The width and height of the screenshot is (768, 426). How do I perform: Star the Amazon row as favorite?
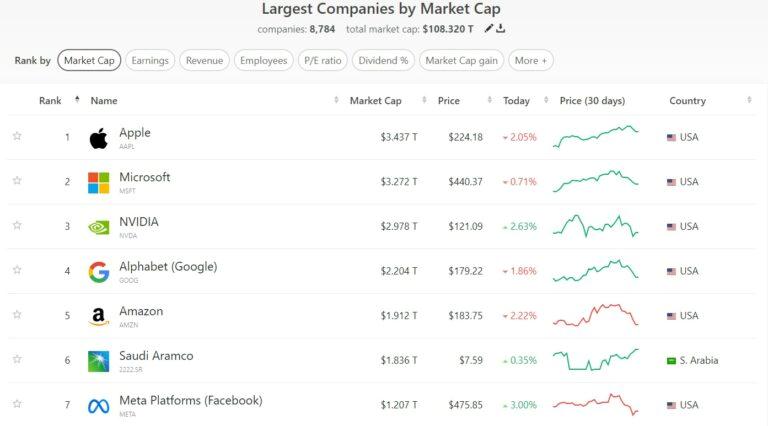(x=17, y=314)
